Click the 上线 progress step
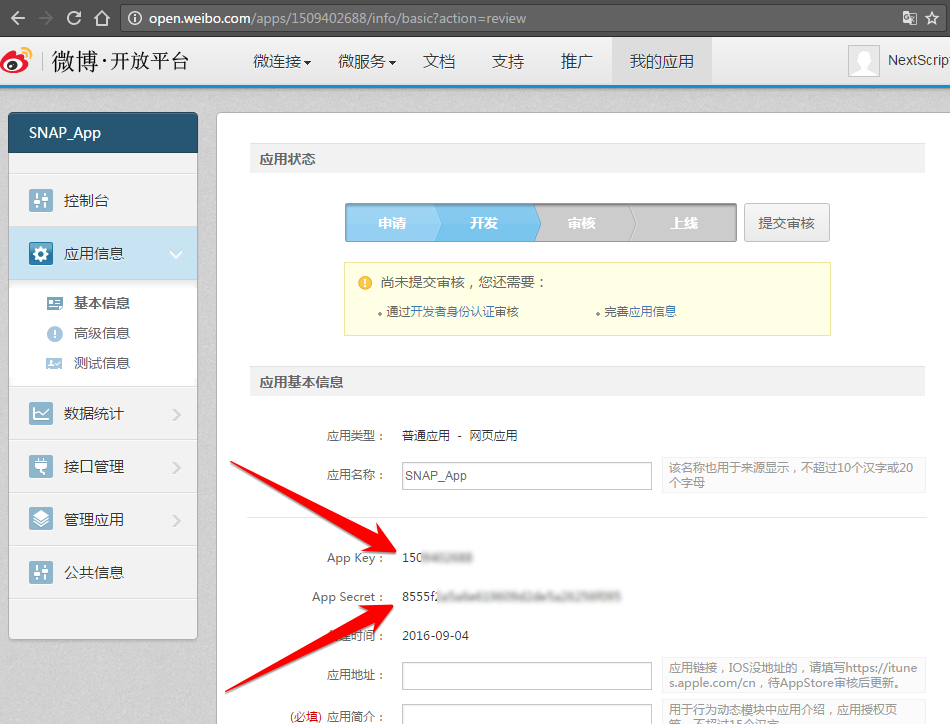 point(684,223)
